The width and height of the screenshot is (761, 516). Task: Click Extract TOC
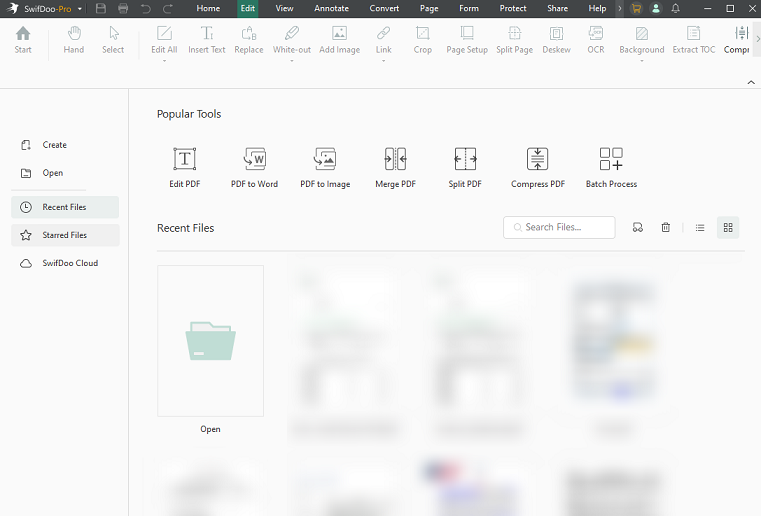coord(694,40)
